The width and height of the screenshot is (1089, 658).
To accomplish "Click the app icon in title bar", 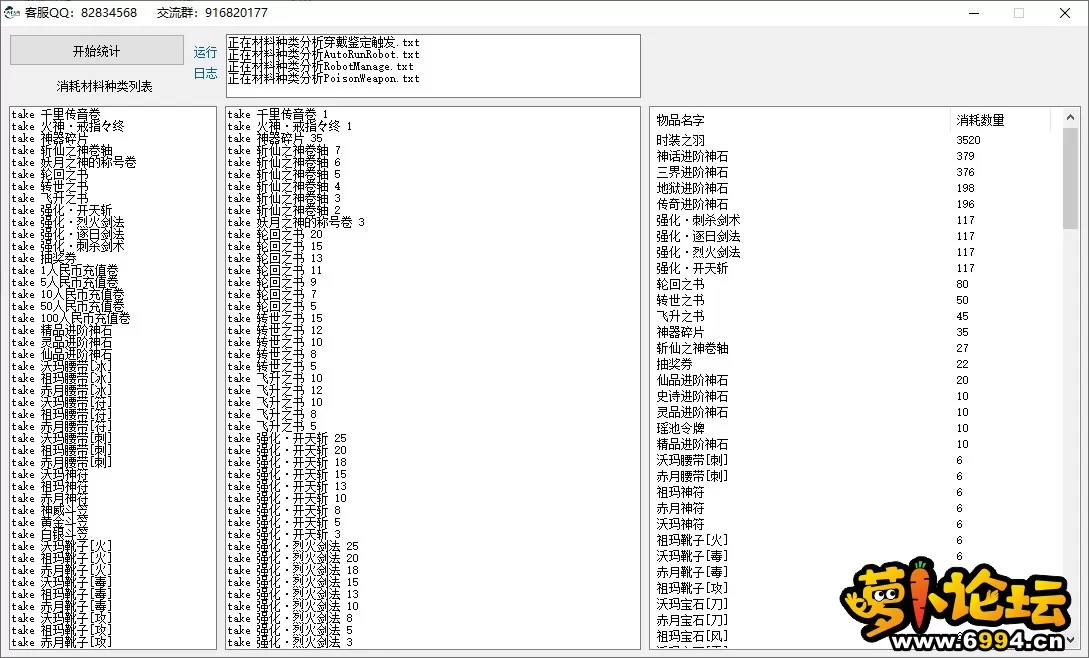I will (x=12, y=13).
